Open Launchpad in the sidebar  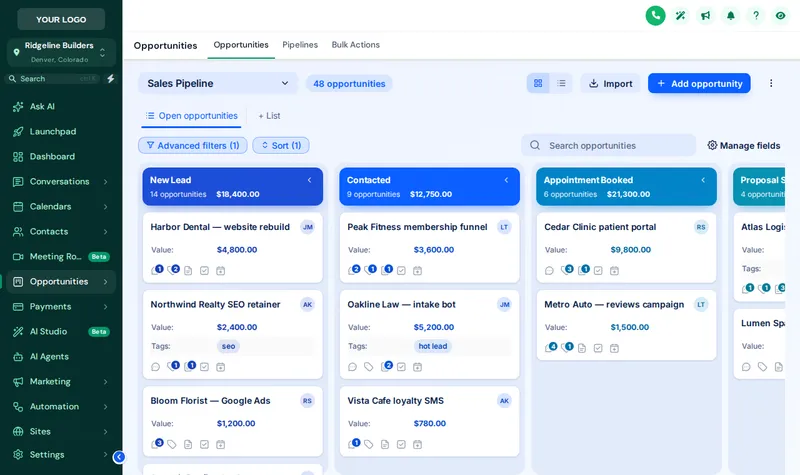(61, 132)
